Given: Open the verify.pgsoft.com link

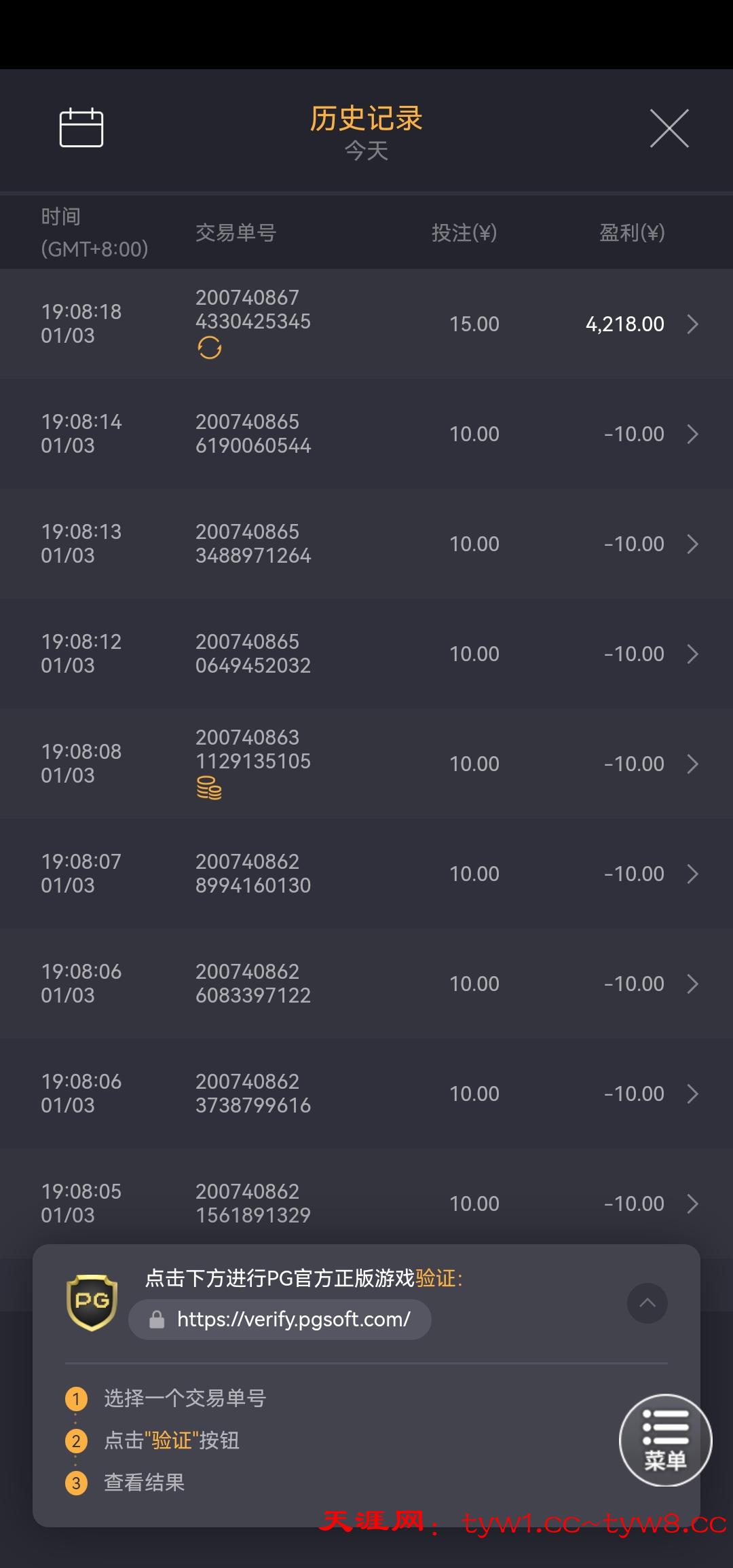Looking at the screenshot, I should coord(293,1320).
